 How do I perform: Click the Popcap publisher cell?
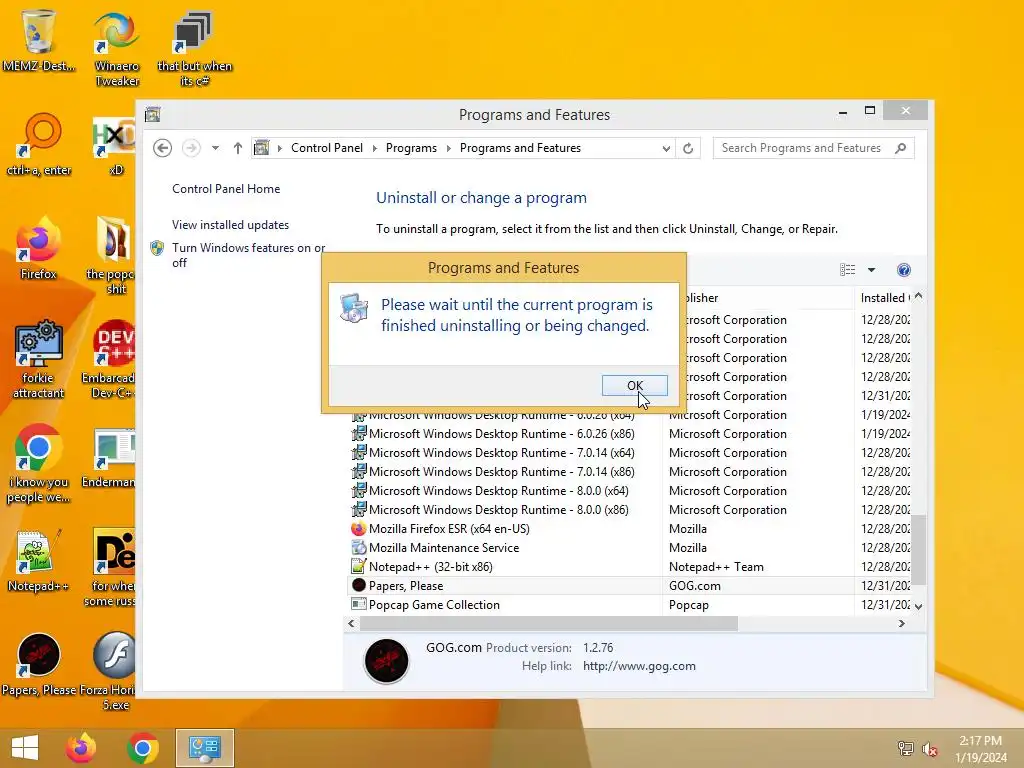[688, 605]
